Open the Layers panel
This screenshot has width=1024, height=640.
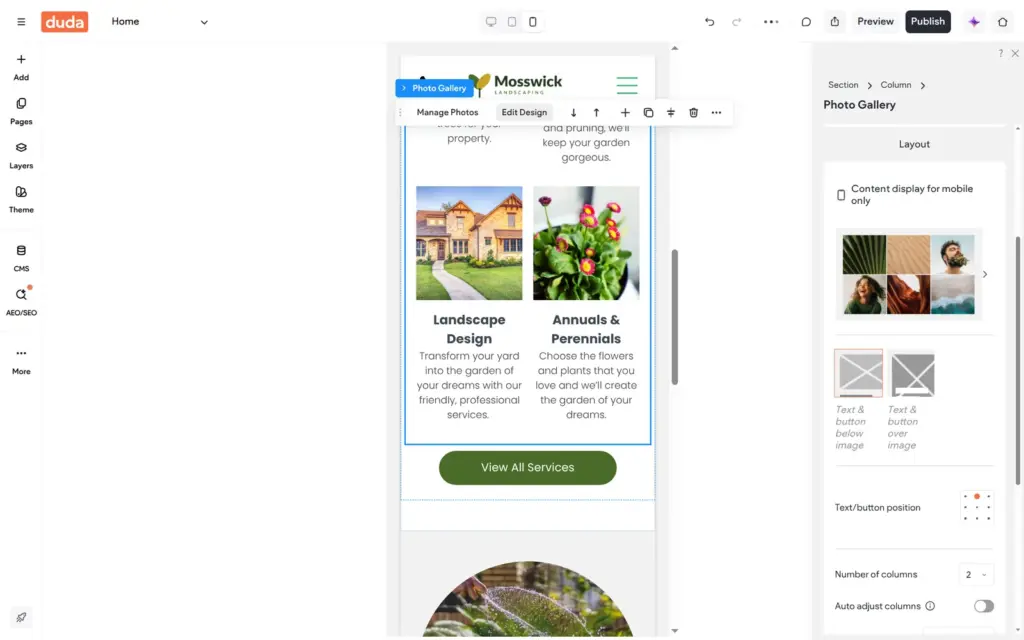pos(21,155)
